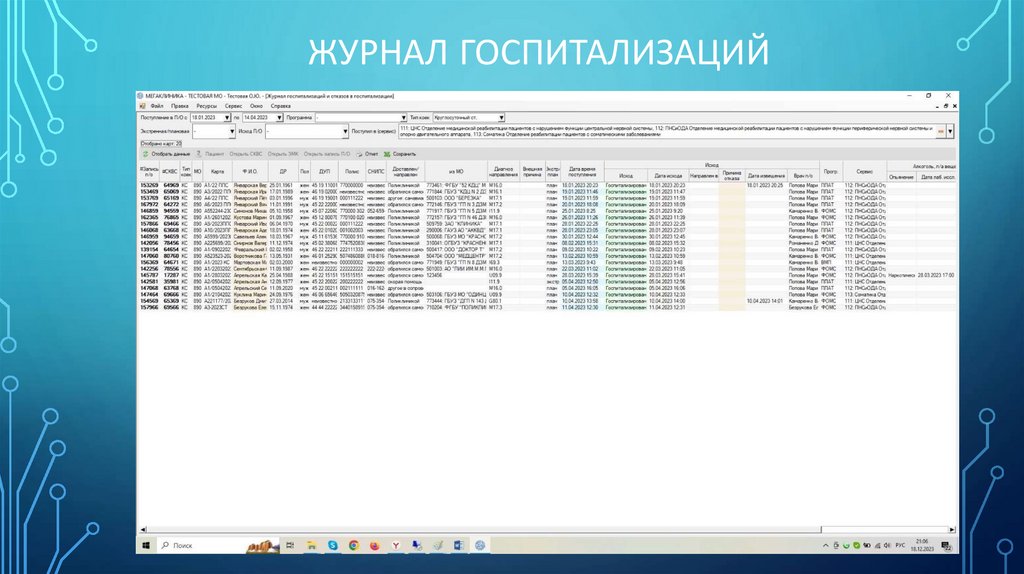Click the Поступил в (сервис) text field
Viewport: 1024px width, 574px height.
(x=667, y=131)
